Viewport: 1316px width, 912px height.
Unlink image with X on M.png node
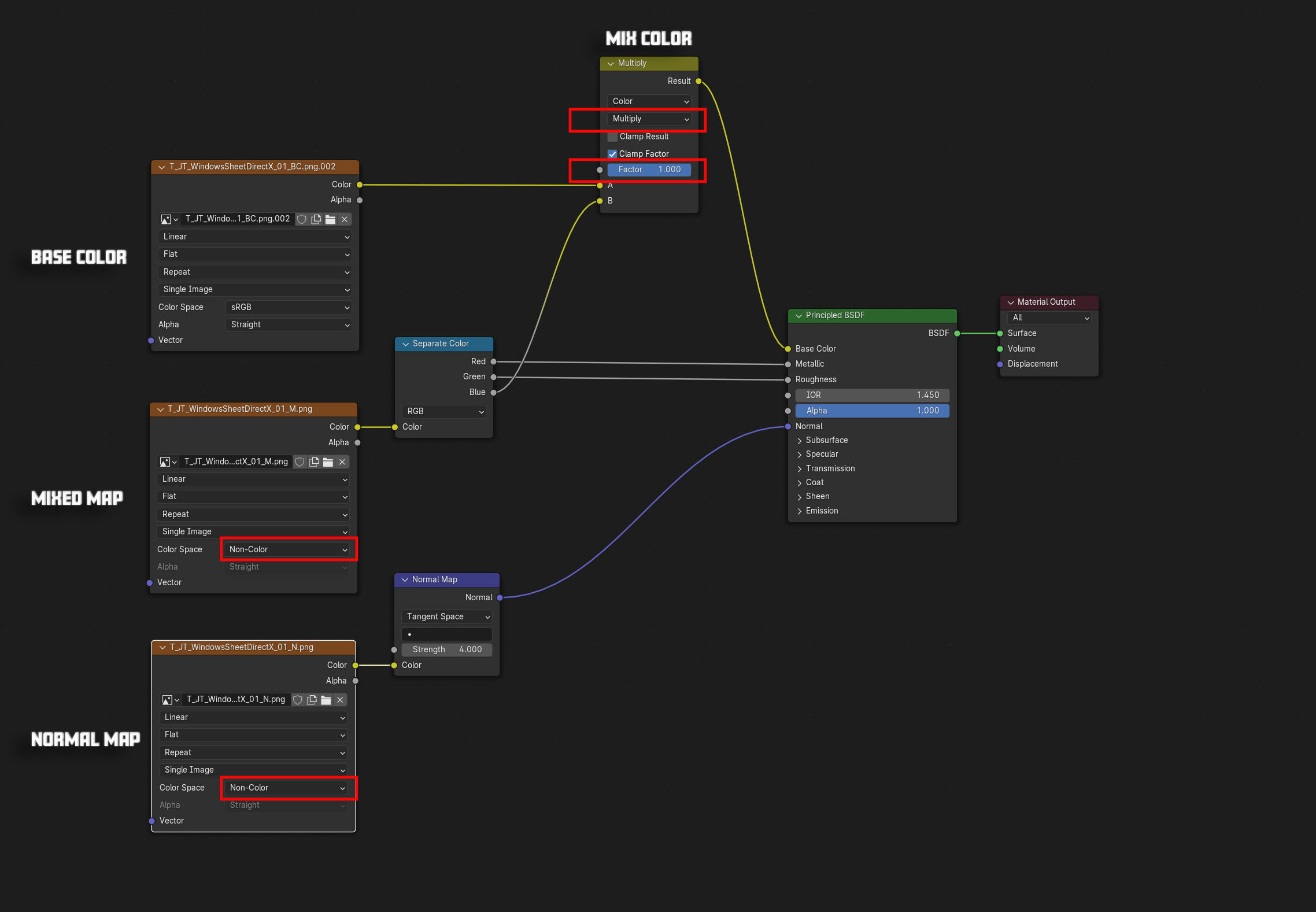342,461
